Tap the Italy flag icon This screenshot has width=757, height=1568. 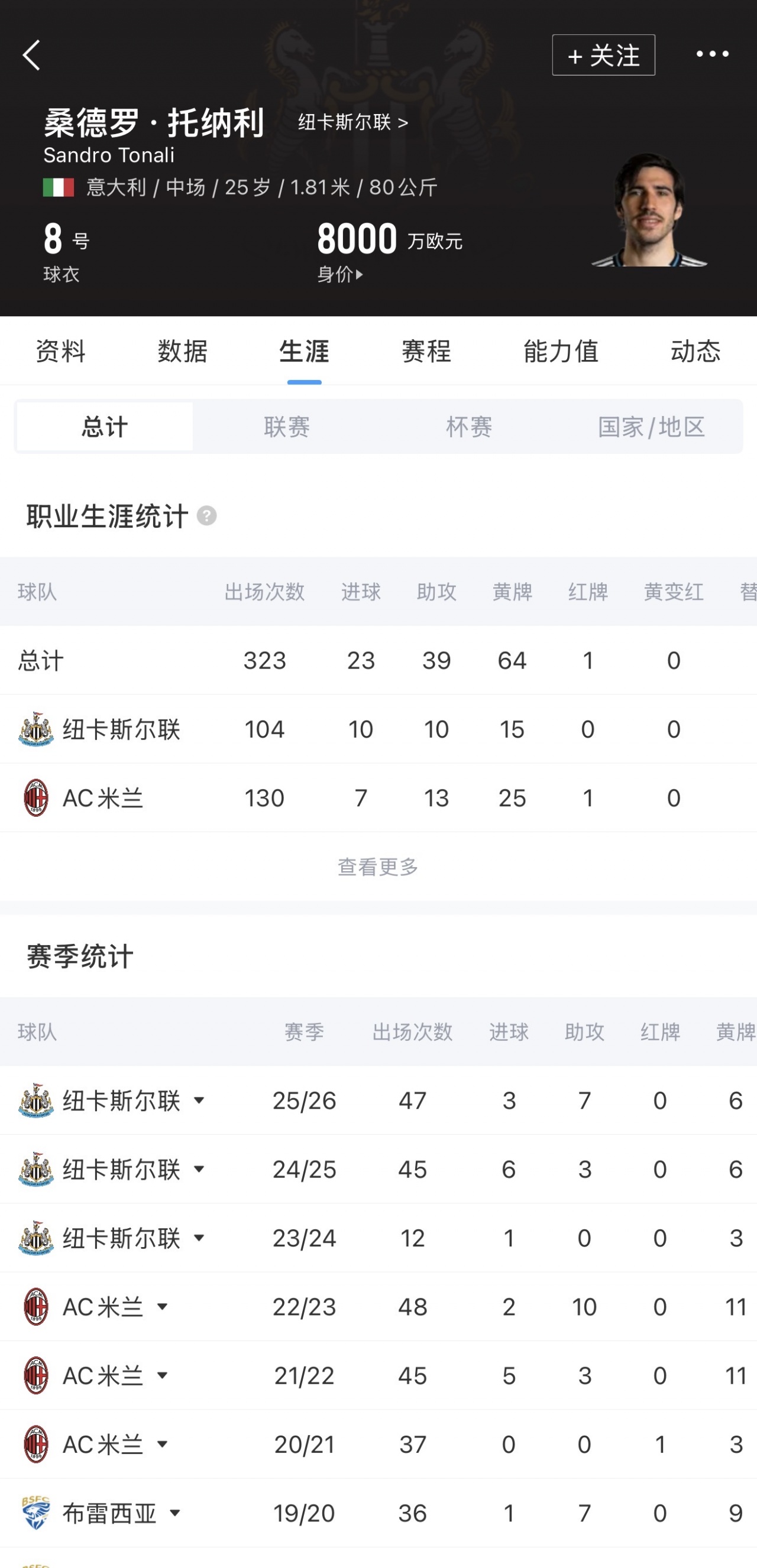pos(59,187)
